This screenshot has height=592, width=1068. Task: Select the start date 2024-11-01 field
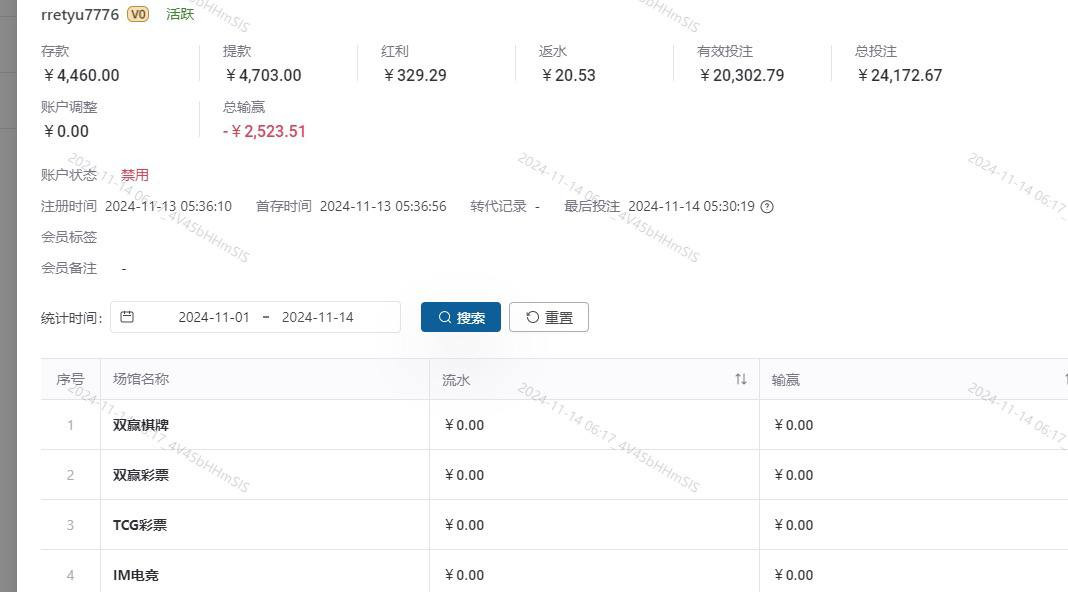(x=214, y=317)
